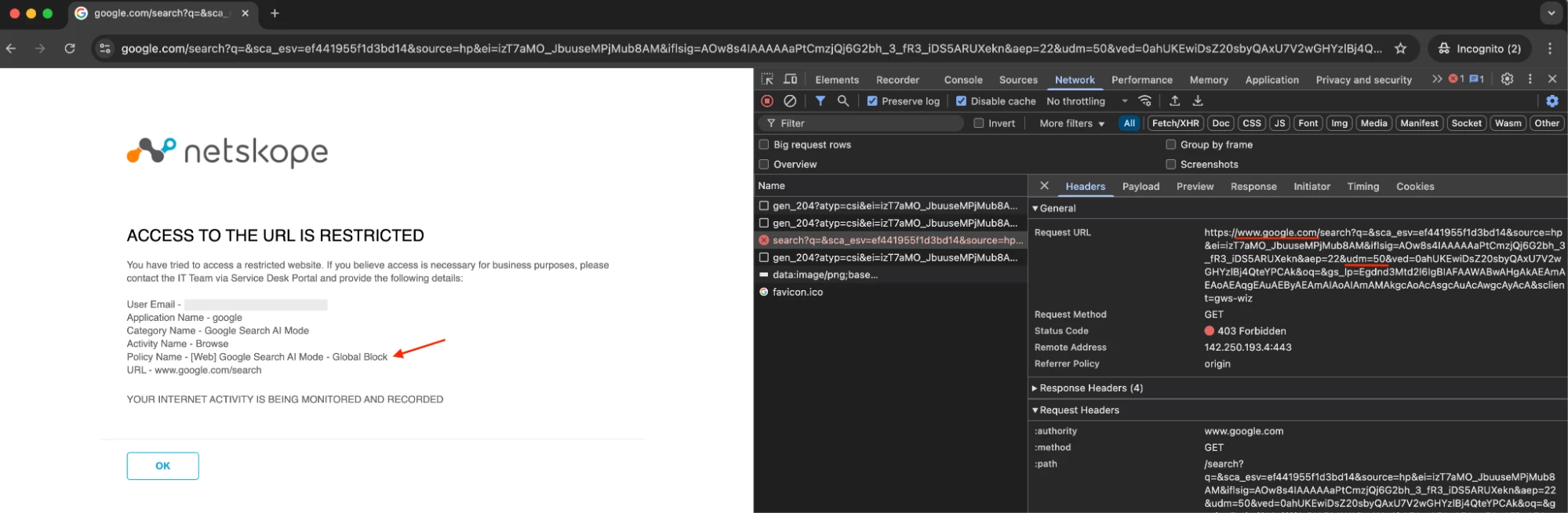Image resolution: width=1568 pixels, height=513 pixels.
Task: Open Network panel settings gear
Action: [x=1552, y=101]
